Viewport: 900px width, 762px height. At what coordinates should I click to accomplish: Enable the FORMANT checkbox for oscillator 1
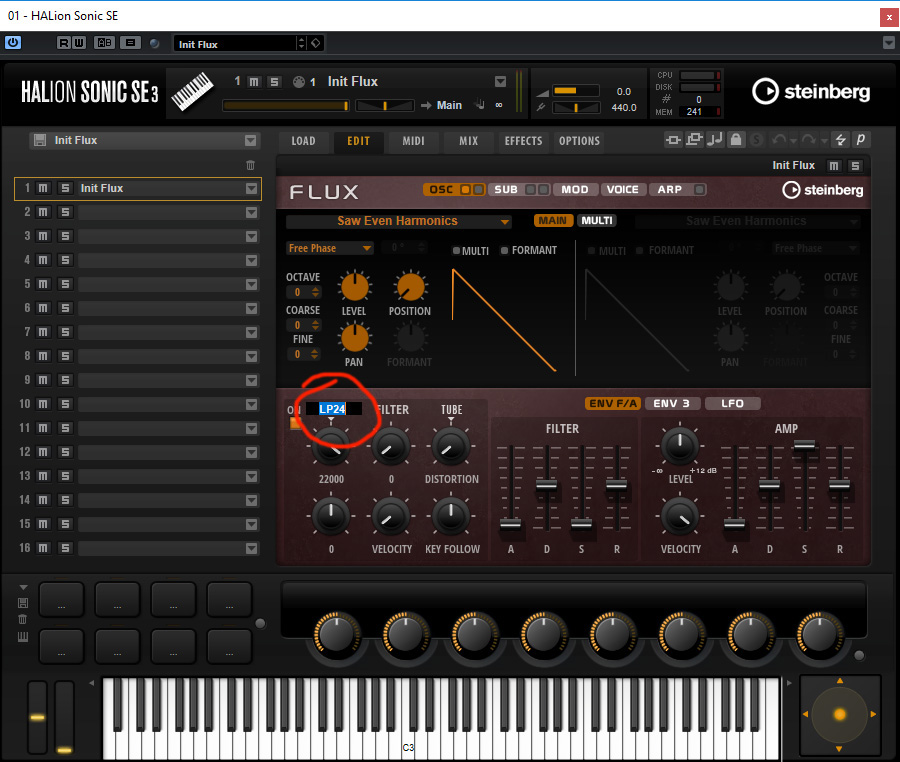click(x=504, y=251)
